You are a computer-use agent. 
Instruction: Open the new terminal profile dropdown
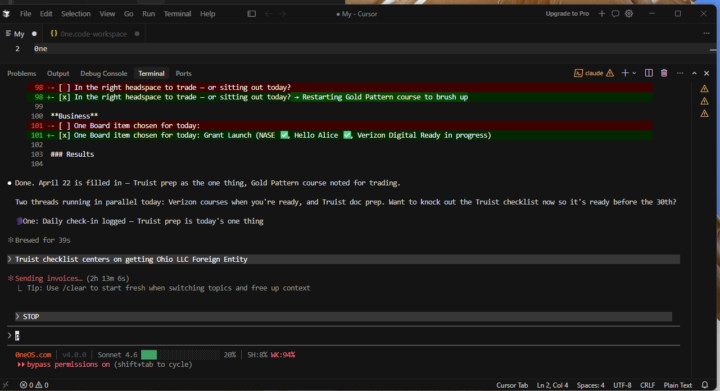pyautogui.click(x=634, y=73)
